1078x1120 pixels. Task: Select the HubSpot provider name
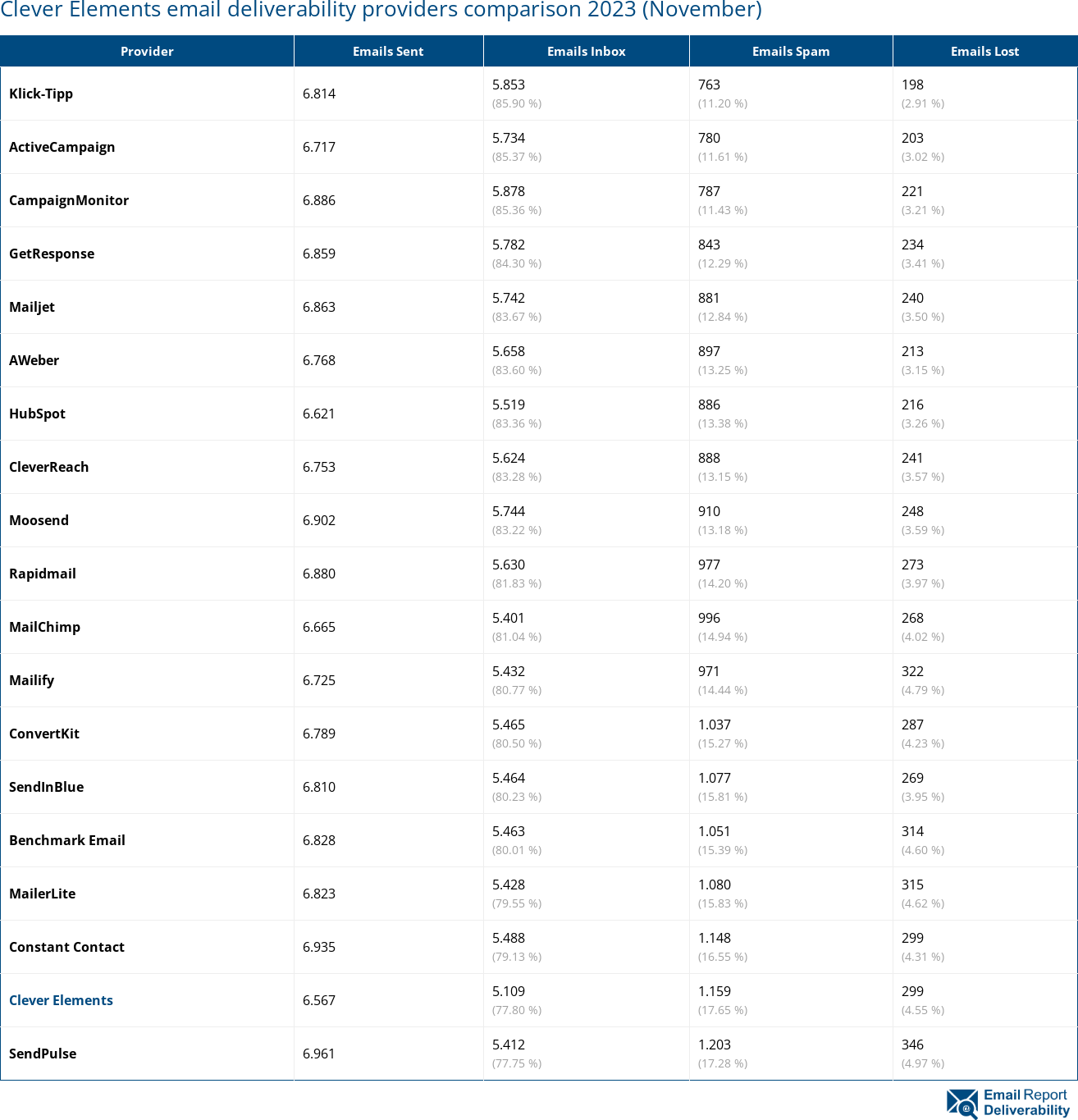click(37, 414)
